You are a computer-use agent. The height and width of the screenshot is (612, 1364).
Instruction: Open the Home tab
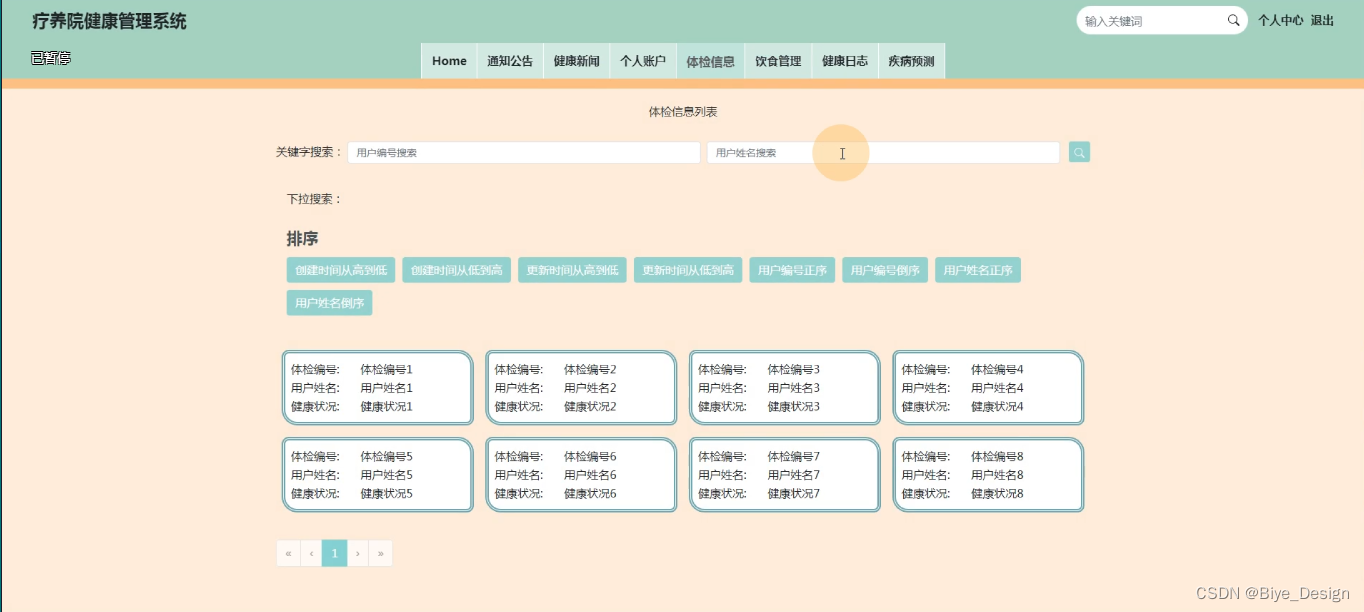click(x=449, y=61)
